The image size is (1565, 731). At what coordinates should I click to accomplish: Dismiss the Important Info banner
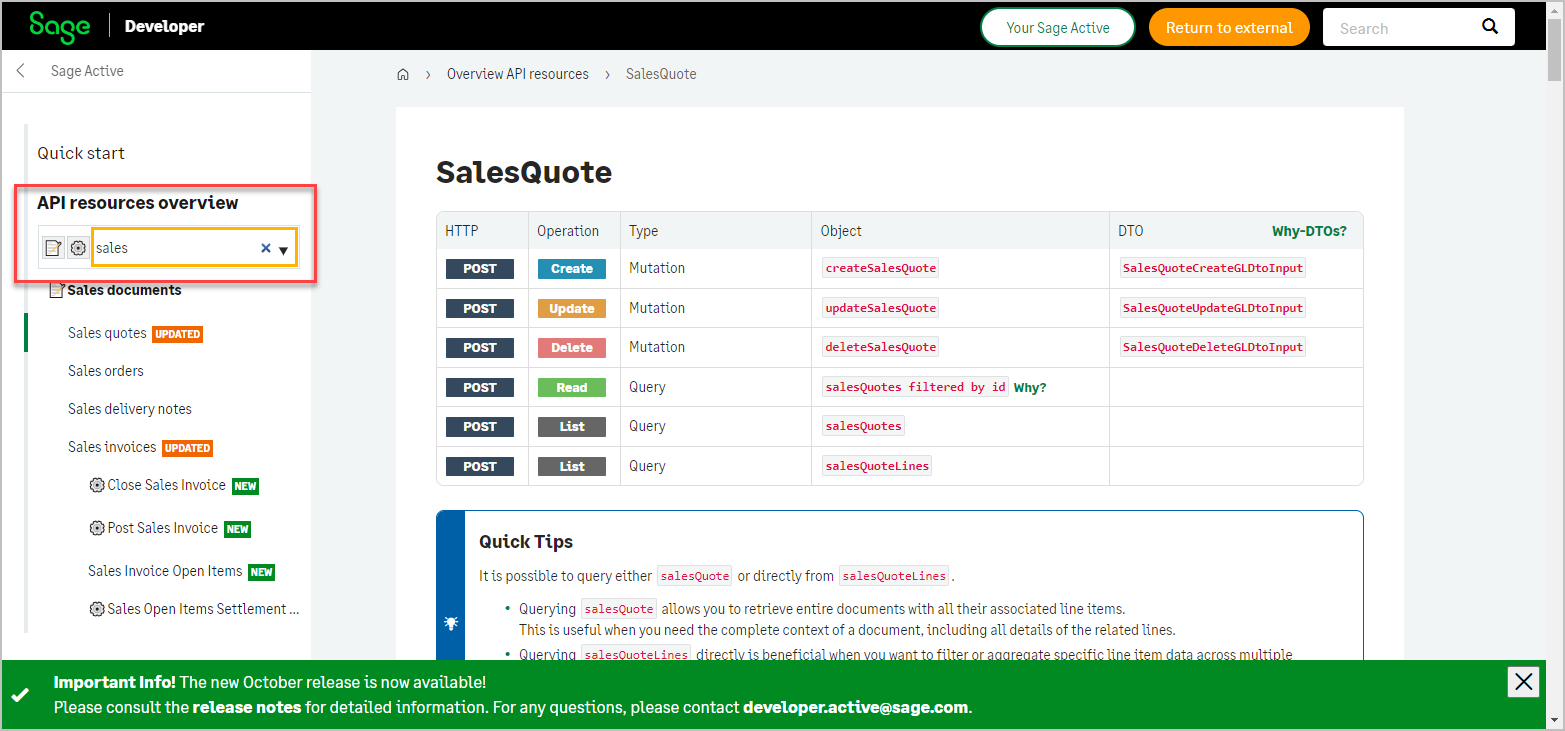click(1523, 682)
